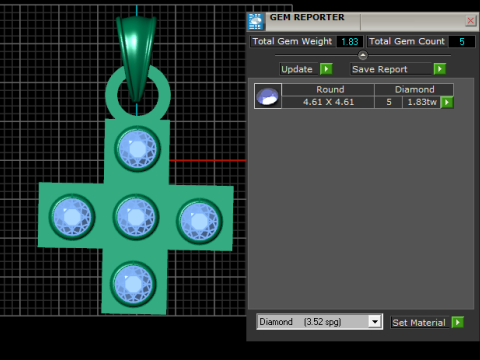Click the gem quantity cell showing 5
Screen dimensions: 480x360
389,102
